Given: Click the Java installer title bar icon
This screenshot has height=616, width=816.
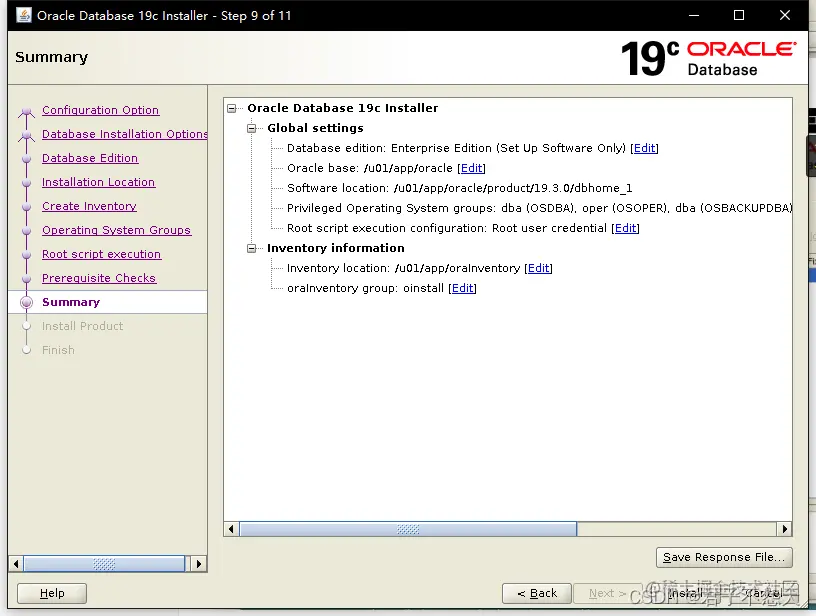Looking at the screenshot, I should (24, 15).
